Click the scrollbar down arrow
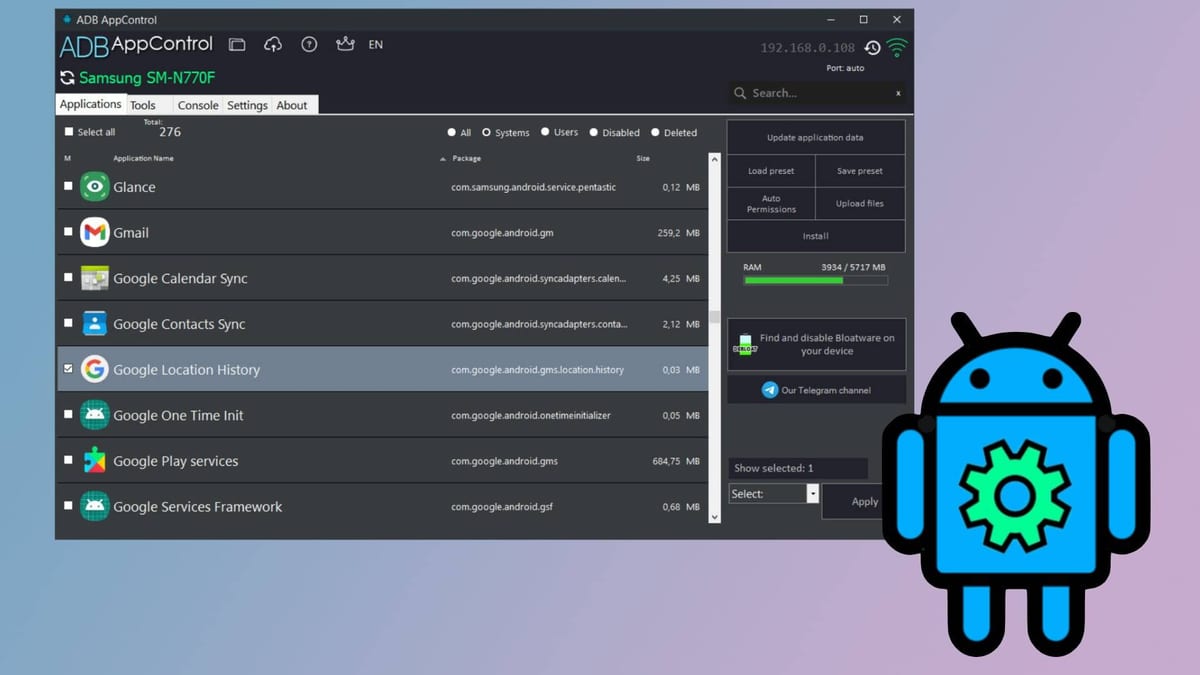Viewport: 1200px width, 675px height. [x=714, y=517]
